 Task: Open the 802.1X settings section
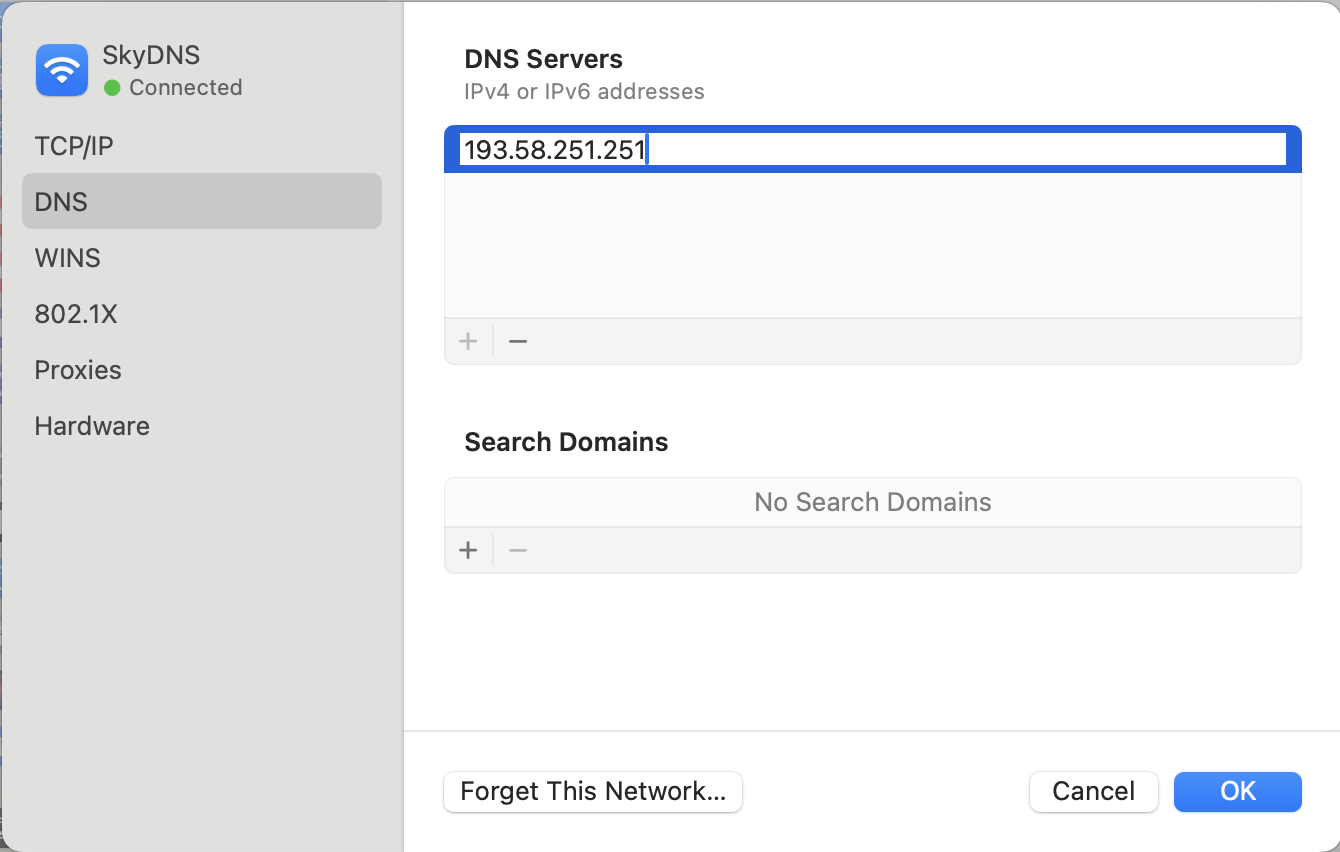pyautogui.click(x=76, y=314)
